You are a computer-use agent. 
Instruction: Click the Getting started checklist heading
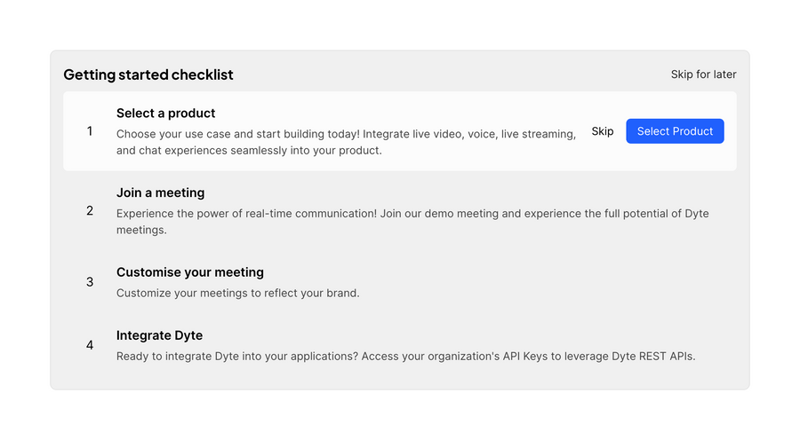point(148,74)
